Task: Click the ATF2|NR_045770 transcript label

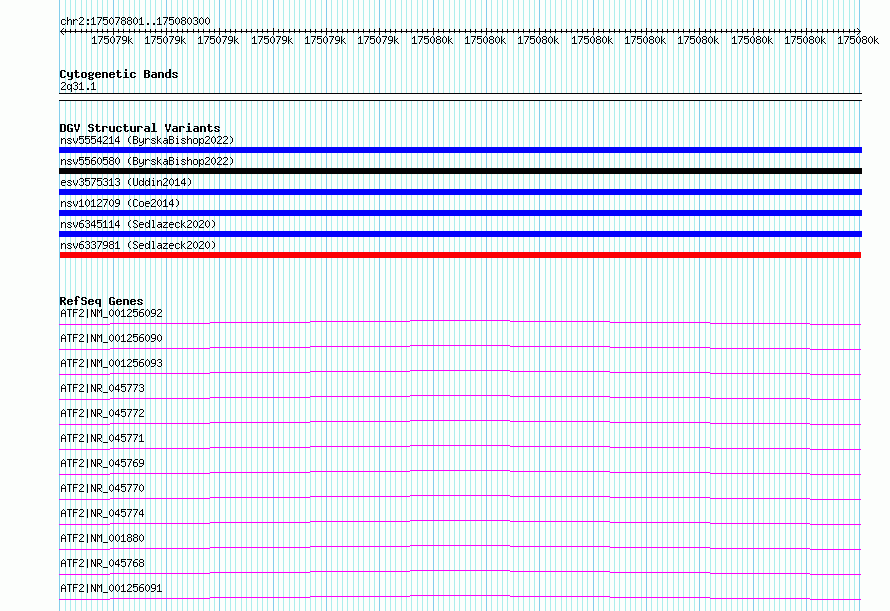Action: (x=102, y=488)
